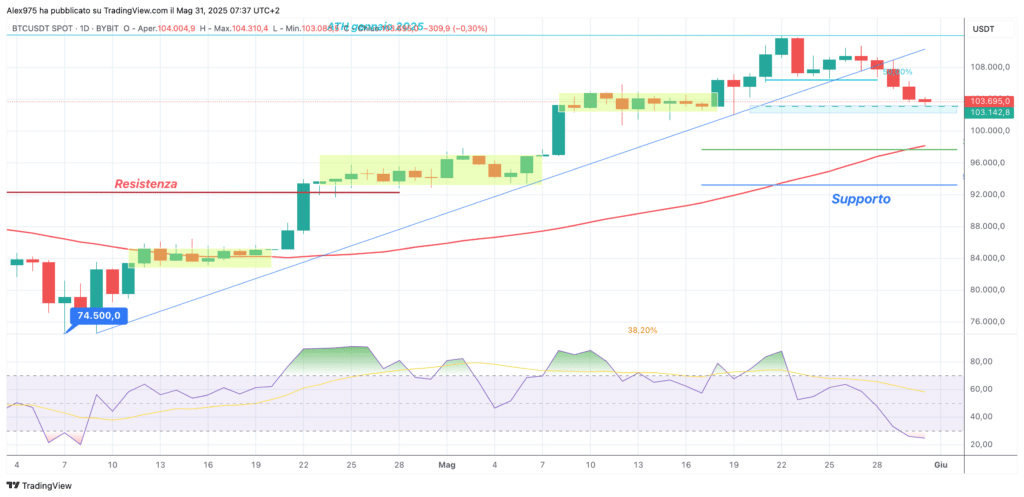
Task: Click the red 103.695,0 current price label
Action: (x=991, y=101)
